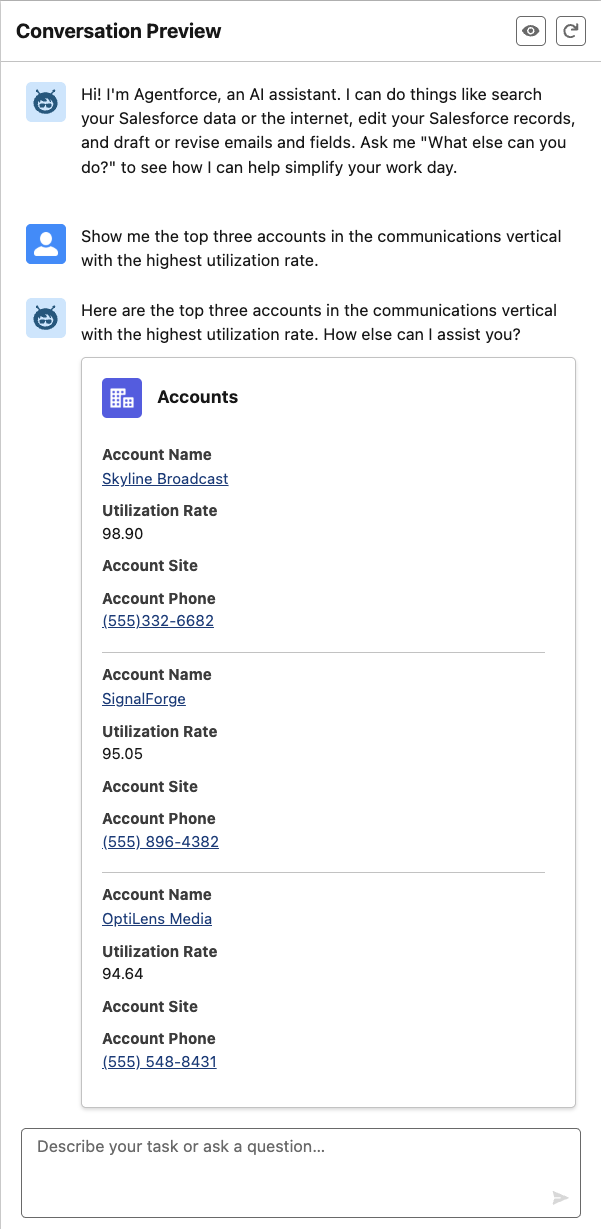Image resolution: width=601 pixels, height=1229 pixels.
Task: Click the 98.90 utilization rate value
Action: [x=123, y=534]
